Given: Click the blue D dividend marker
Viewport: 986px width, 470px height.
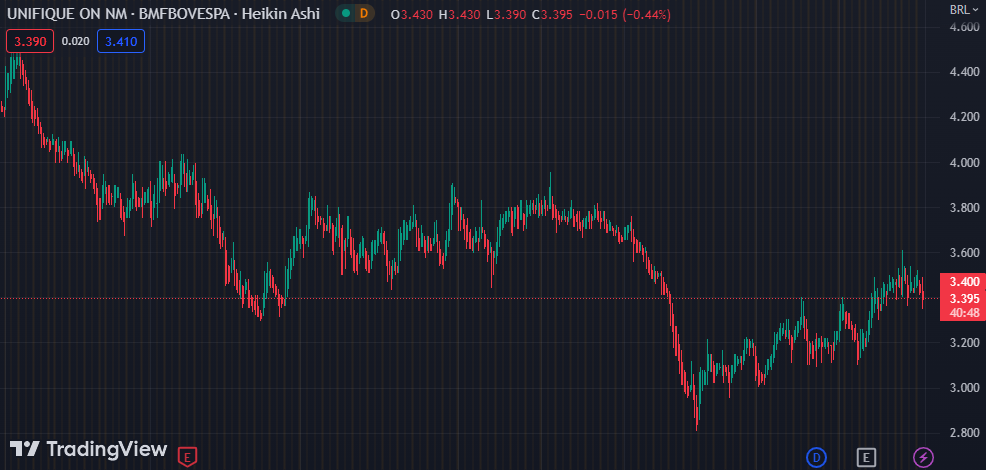Looking at the screenshot, I should click(816, 457).
